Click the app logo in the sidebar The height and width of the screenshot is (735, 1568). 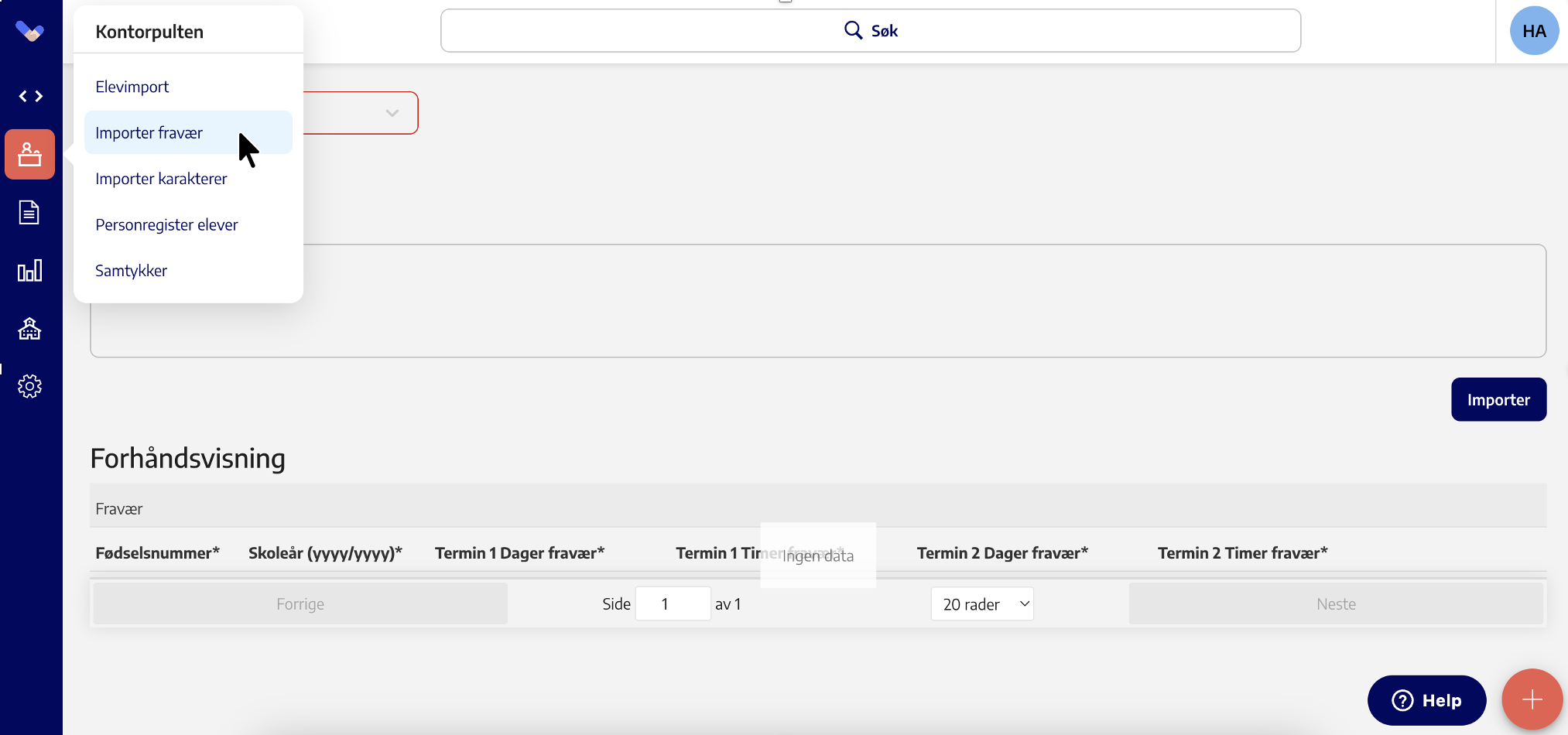[29, 32]
